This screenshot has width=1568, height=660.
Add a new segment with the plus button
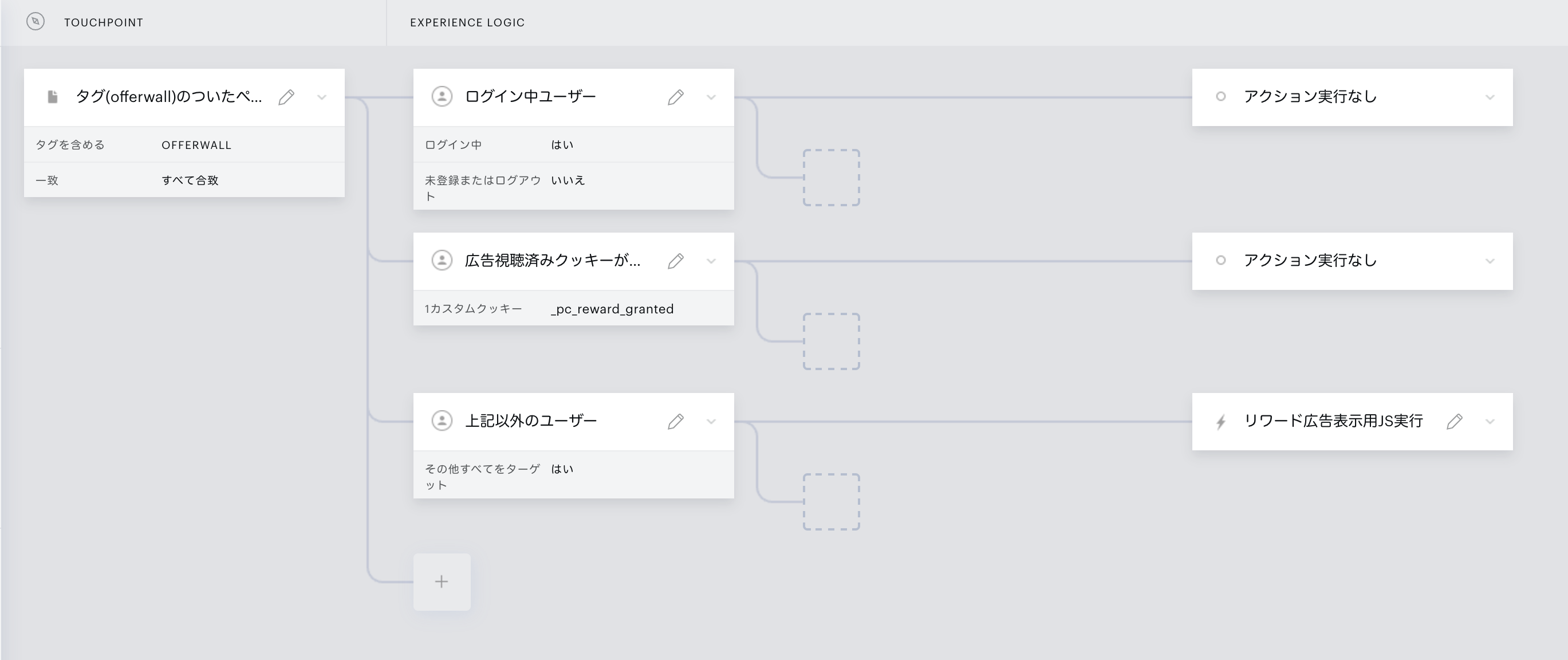[x=442, y=582]
